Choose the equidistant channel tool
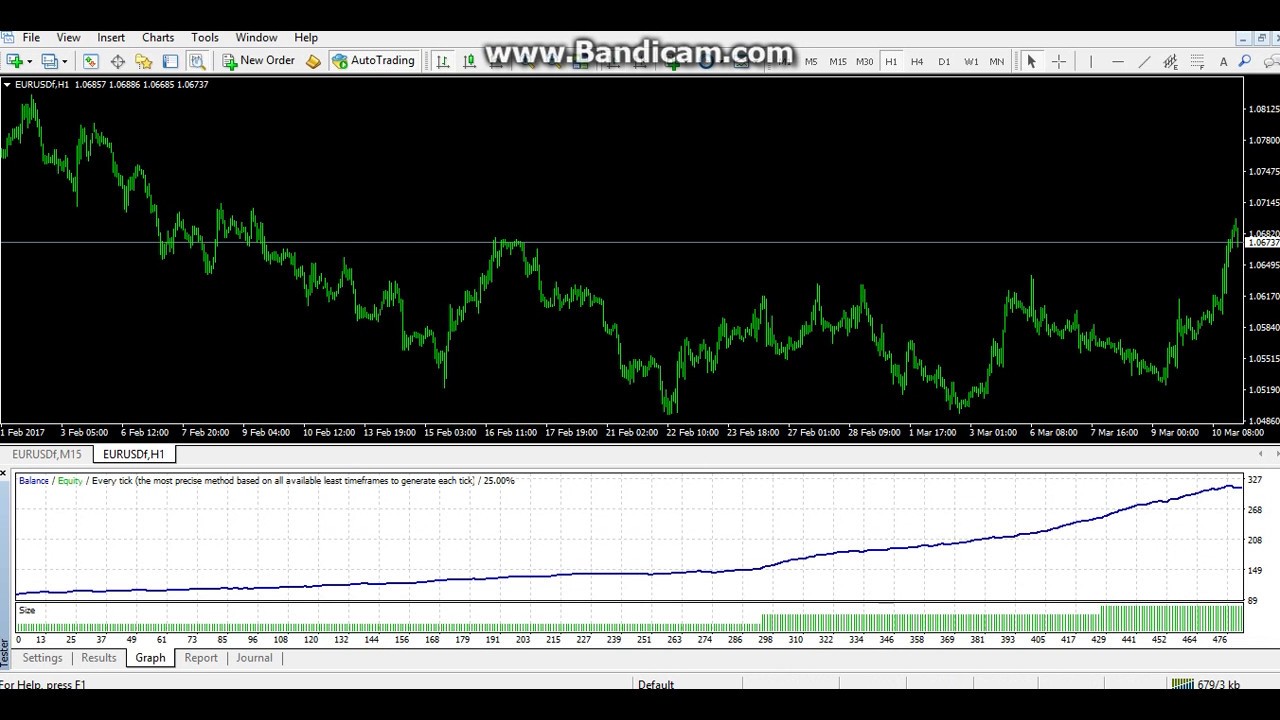Image resolution: width=1280 pixels, height=720 pixels. 1170,61
